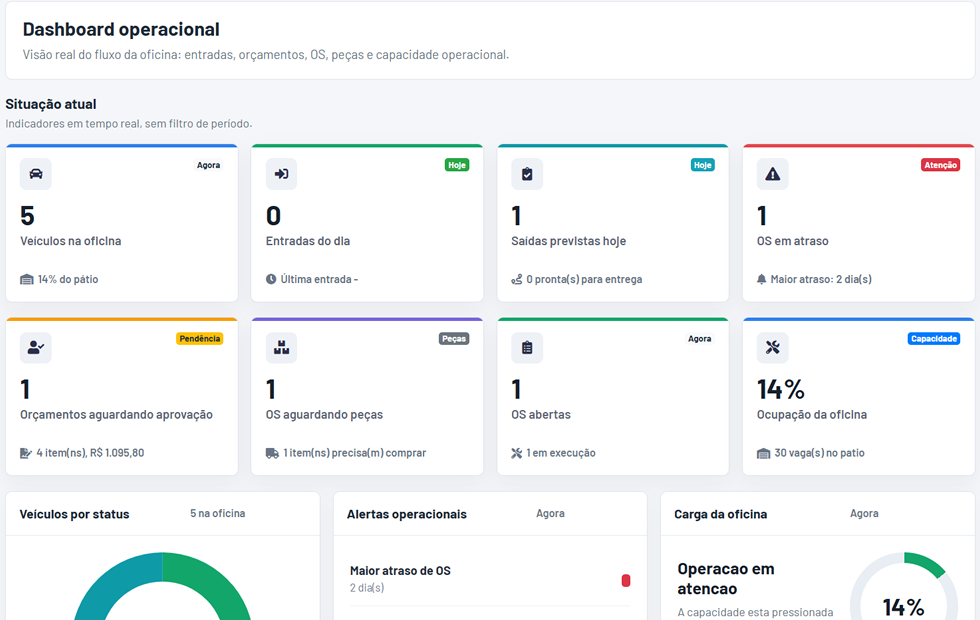Click Orçamentos aguardando aprovação label

(116, 415)
